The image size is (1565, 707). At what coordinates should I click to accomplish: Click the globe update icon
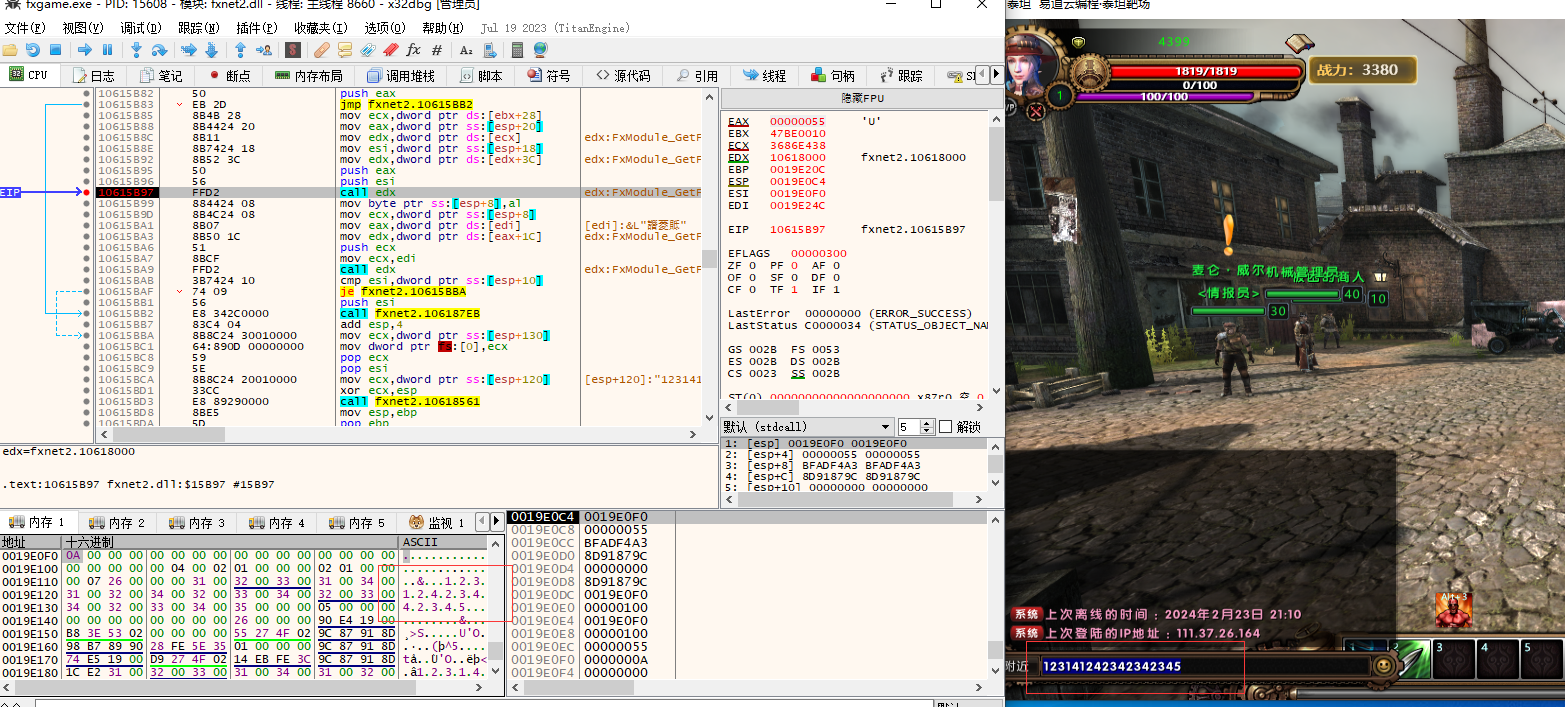[x=540, y=50]
